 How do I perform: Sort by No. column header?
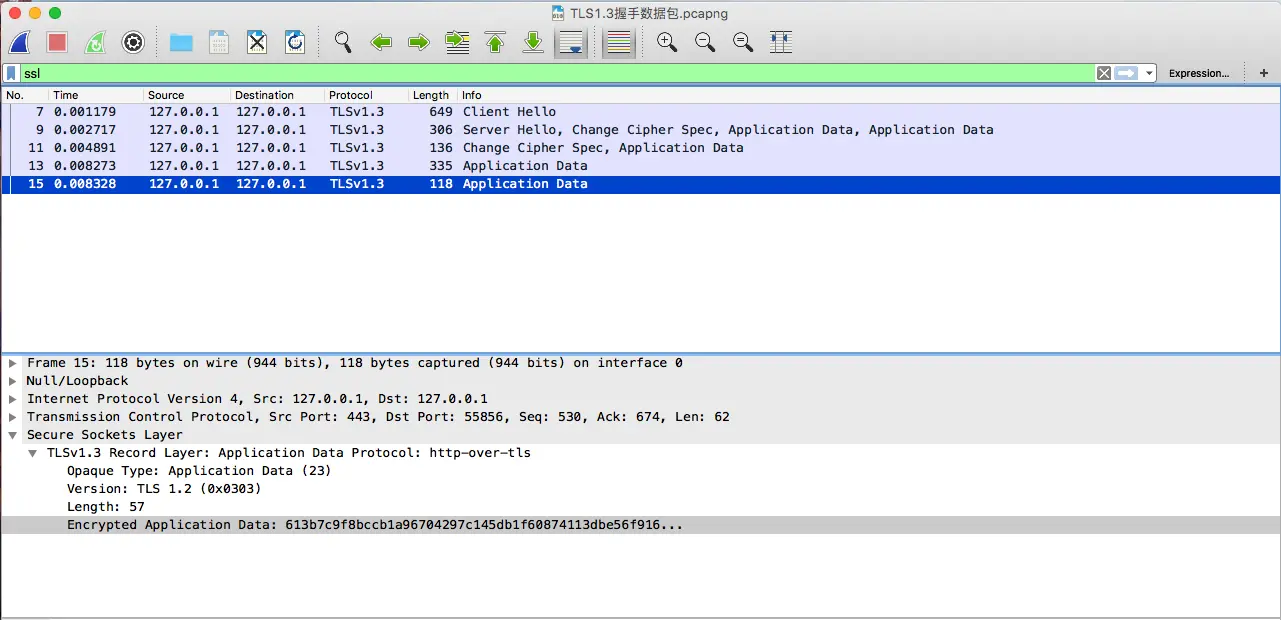click(25, 95)
